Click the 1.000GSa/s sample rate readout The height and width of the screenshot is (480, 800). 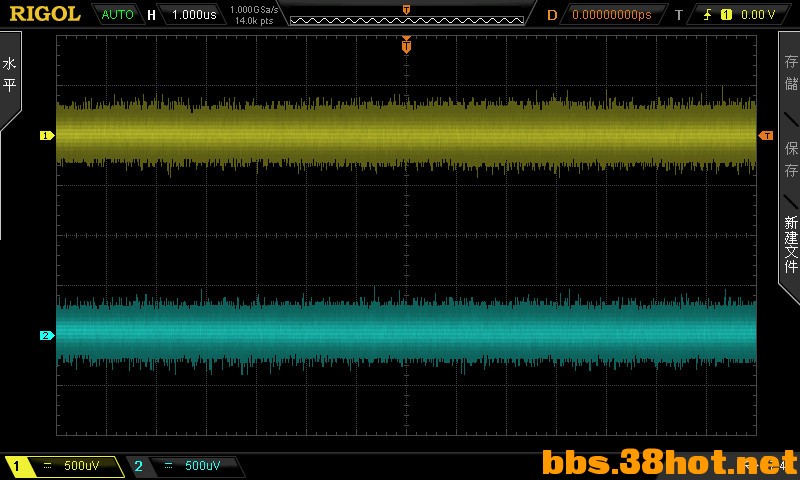coord(254,9)
